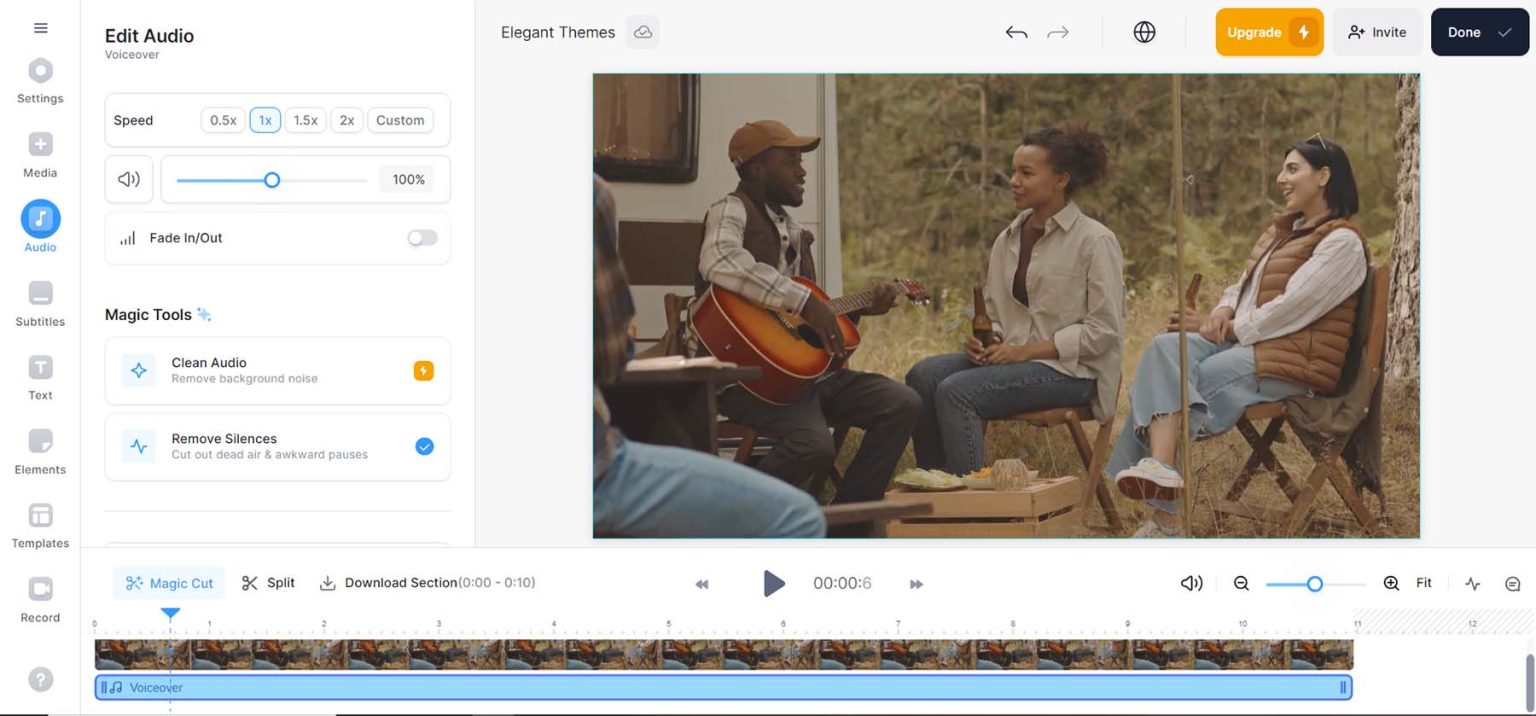Click the right trim handle of Voiceover clip

[1343, 687]
